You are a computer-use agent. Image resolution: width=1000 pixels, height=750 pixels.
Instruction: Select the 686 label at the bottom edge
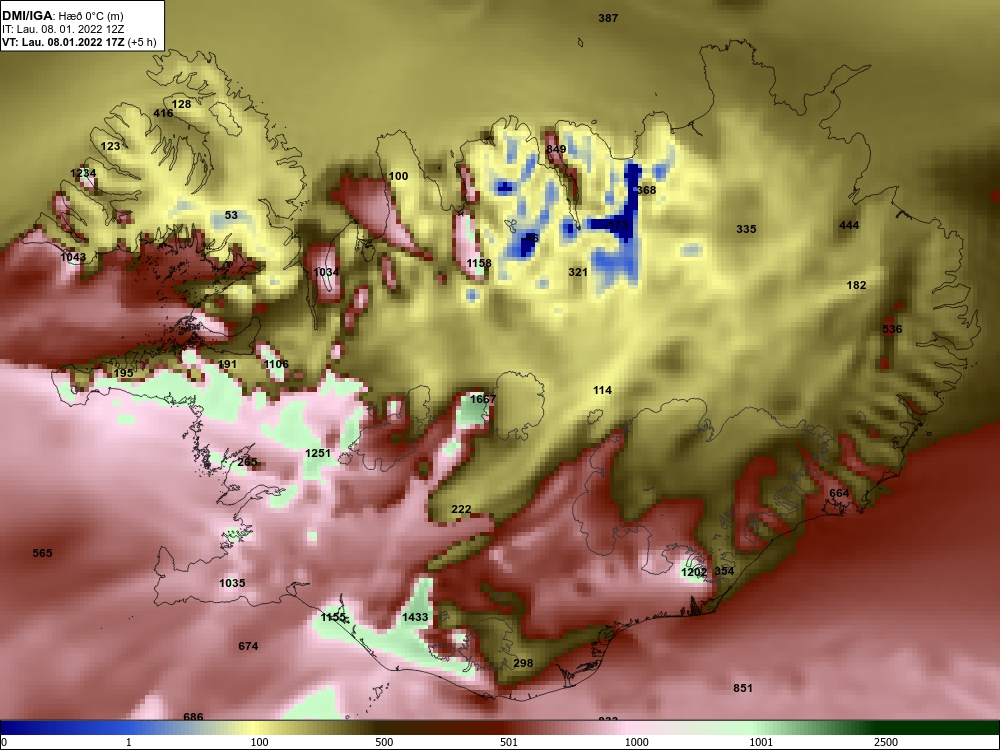pyautogui.click(x=193, y=717)
